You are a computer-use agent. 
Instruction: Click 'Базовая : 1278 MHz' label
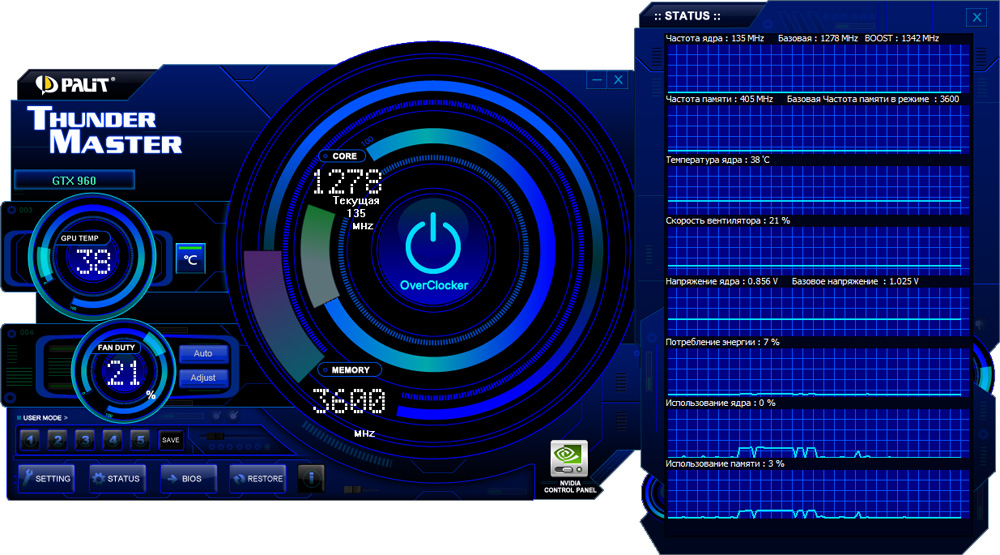tap(818, 38)
